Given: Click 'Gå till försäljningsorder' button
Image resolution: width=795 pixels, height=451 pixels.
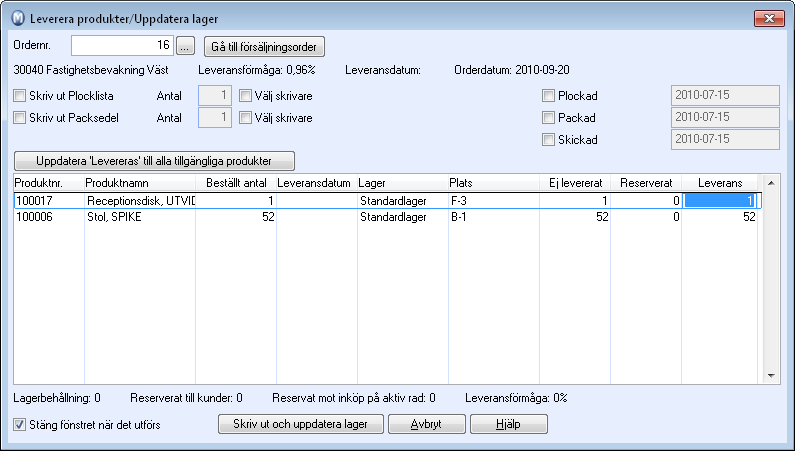Looking at the screenshot, I should click(264, 47).
